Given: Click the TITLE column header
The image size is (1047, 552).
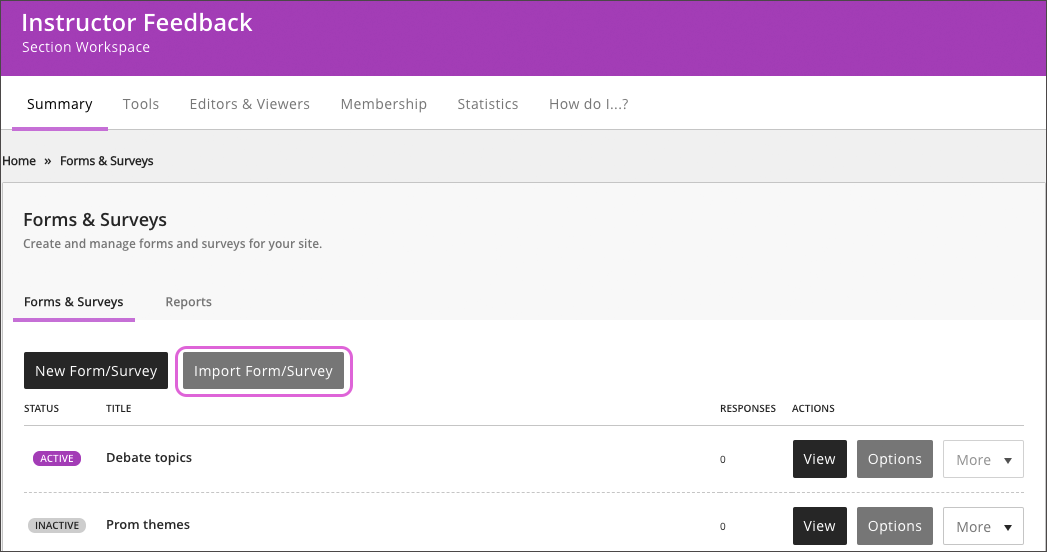Looking at the screenshot, I should [x=118, y=408].
